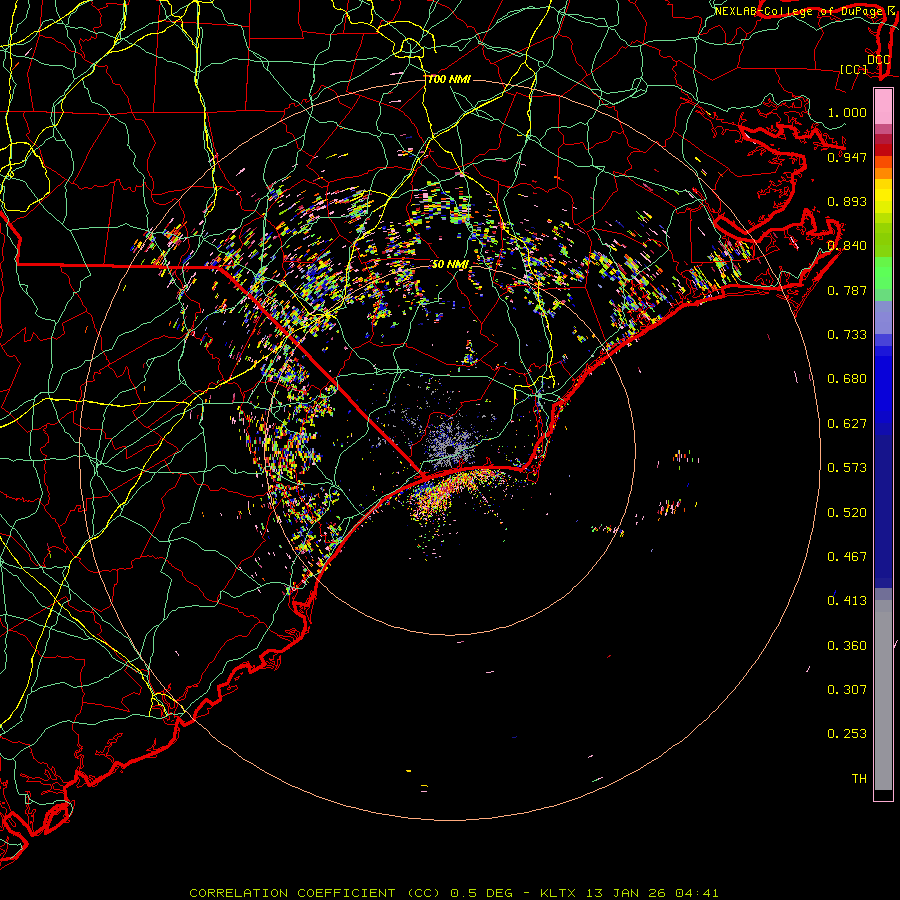Select the 0.627 legend value
This screenshot has height=900, width=900.
click(847, 423)
